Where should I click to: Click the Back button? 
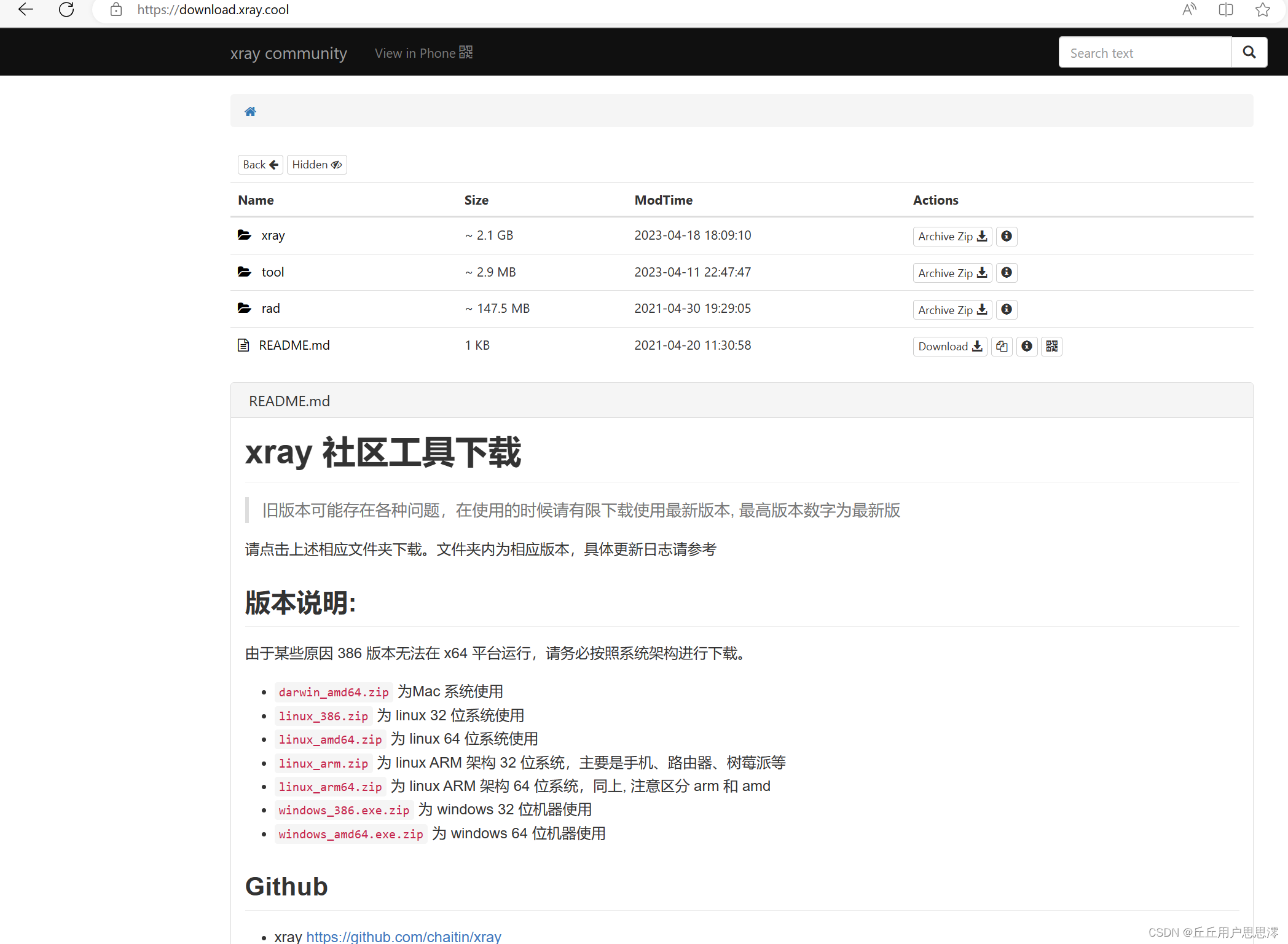(x=261, y=165)
